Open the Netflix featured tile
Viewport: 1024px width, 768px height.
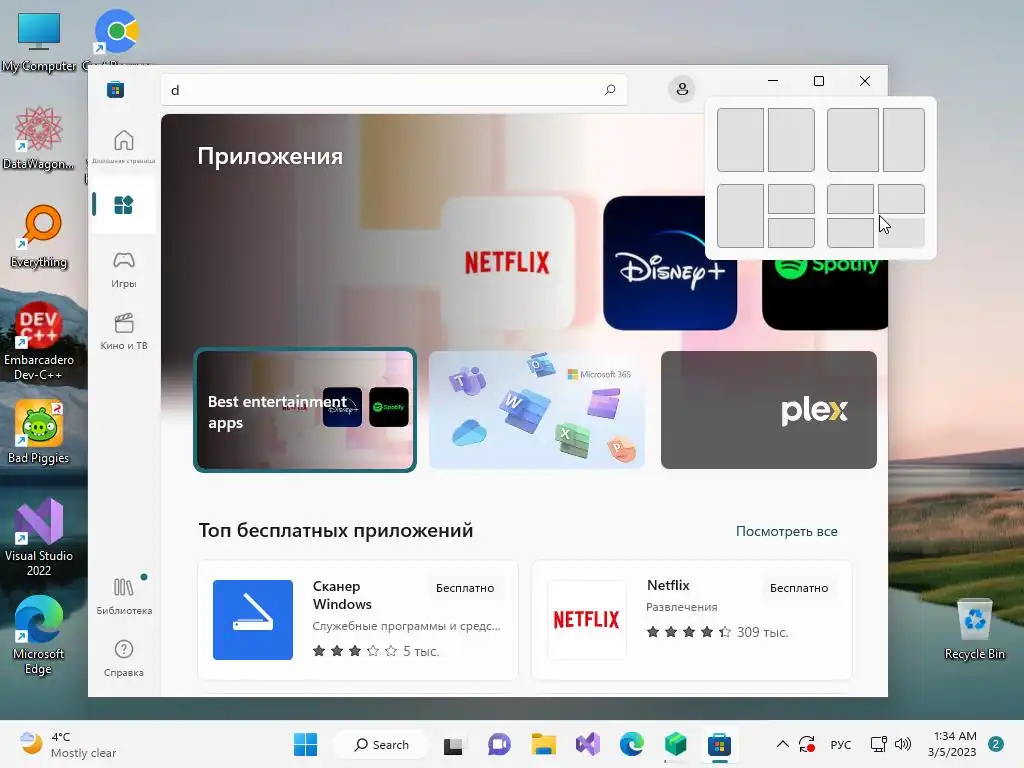(507, 263)
